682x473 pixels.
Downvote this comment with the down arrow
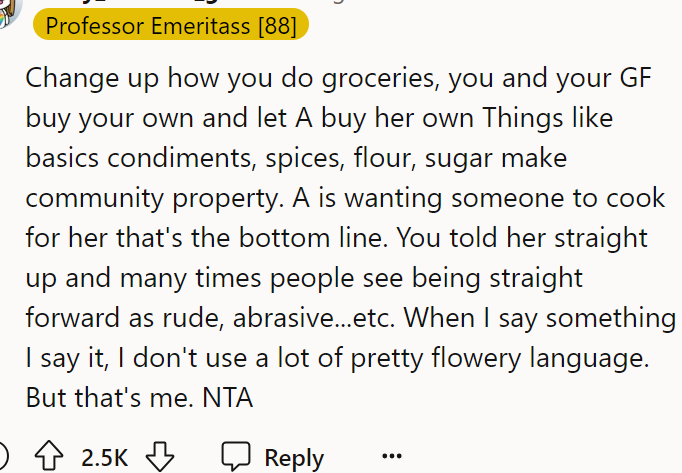click(160, 457)
